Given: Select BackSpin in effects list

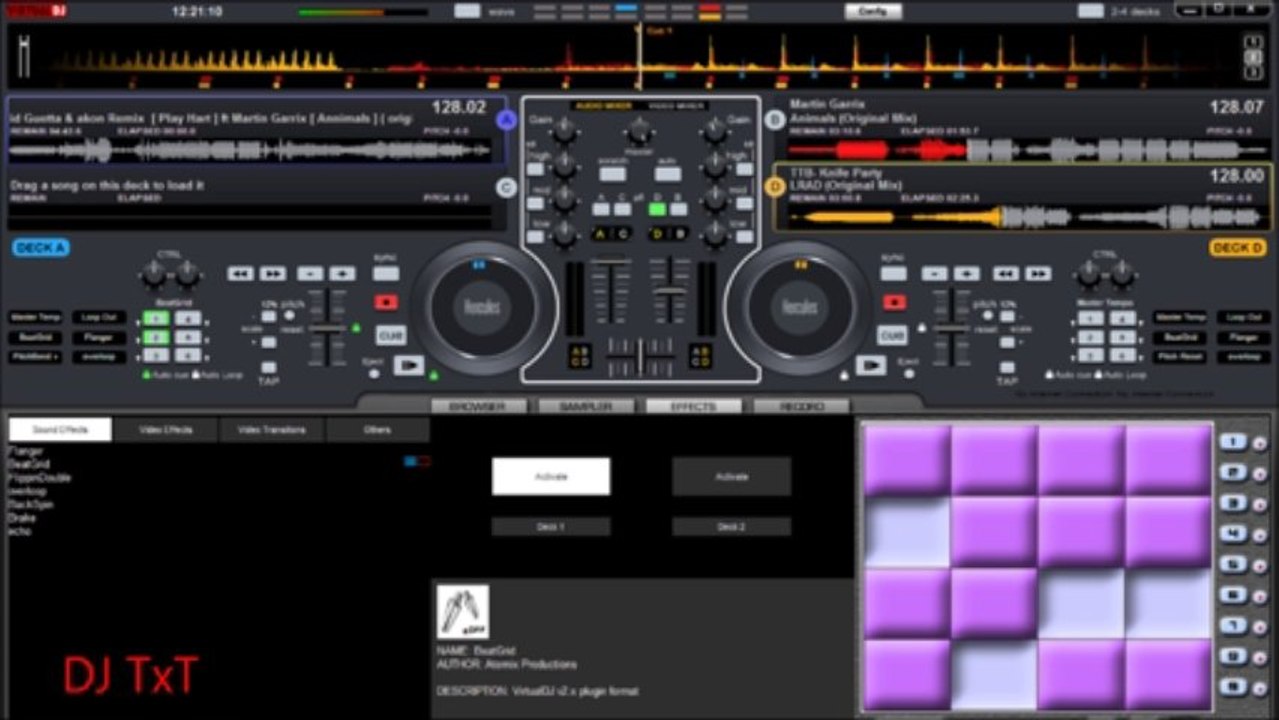Looking at the screenshot, I should 31,504.
